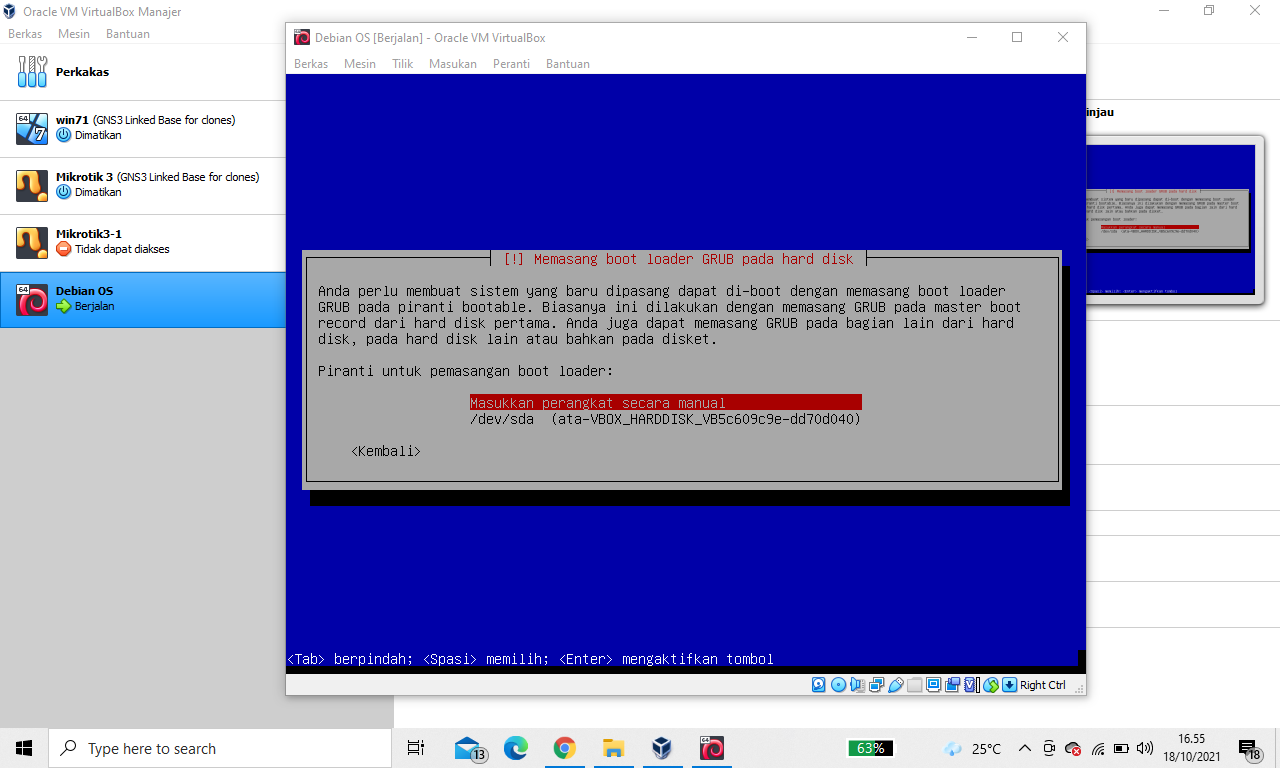
Task: Click the network adapter icon in VM status bar
Action: [877, 685]
